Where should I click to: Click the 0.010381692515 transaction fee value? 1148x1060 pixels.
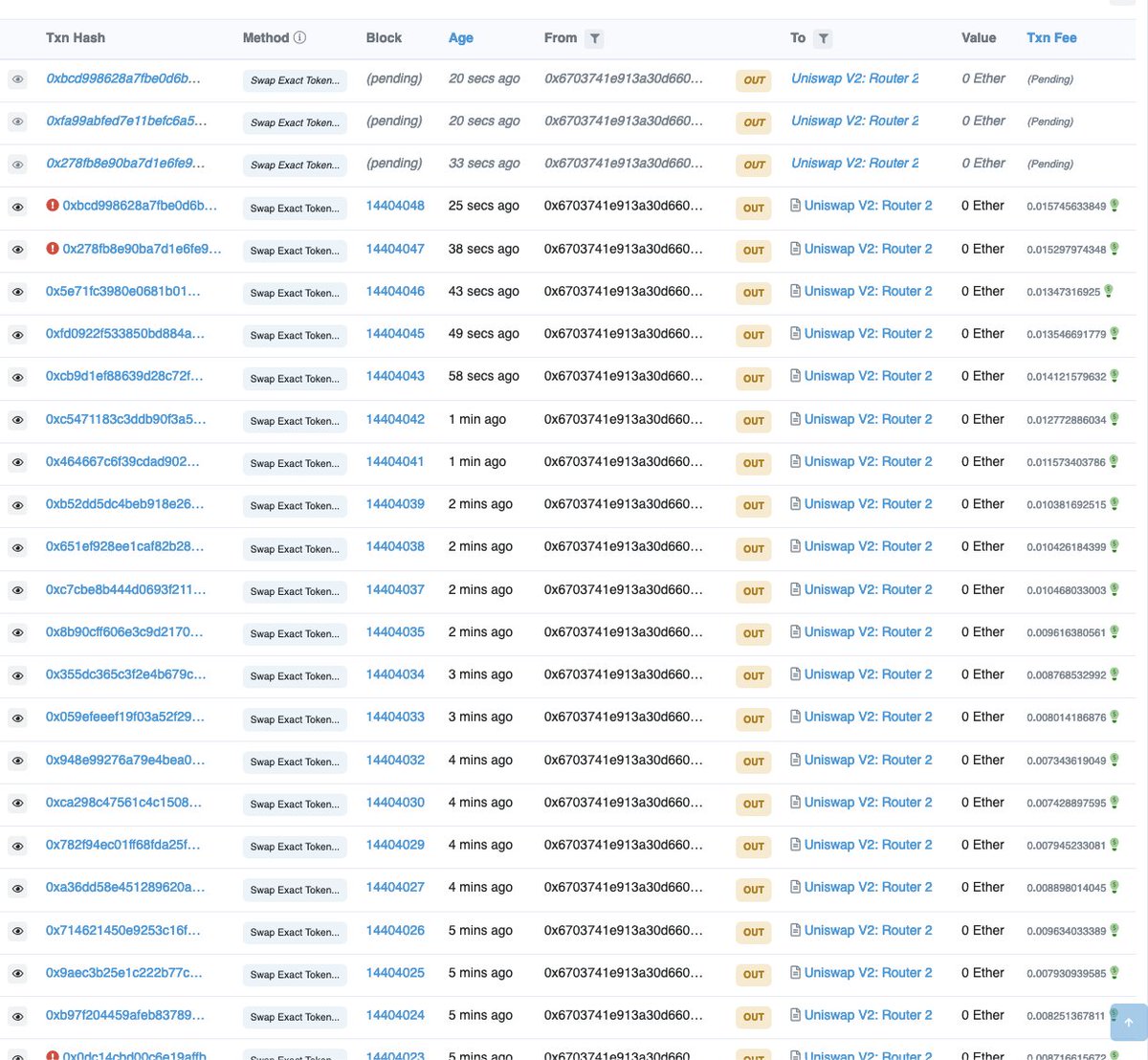(x=1067, y=504)
